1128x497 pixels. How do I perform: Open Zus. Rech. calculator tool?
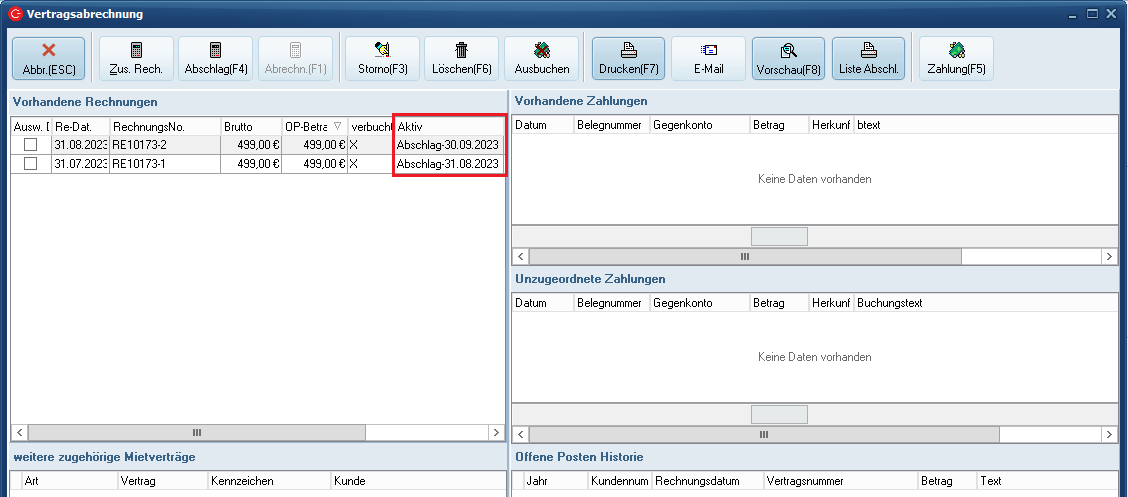pos(136,59)
